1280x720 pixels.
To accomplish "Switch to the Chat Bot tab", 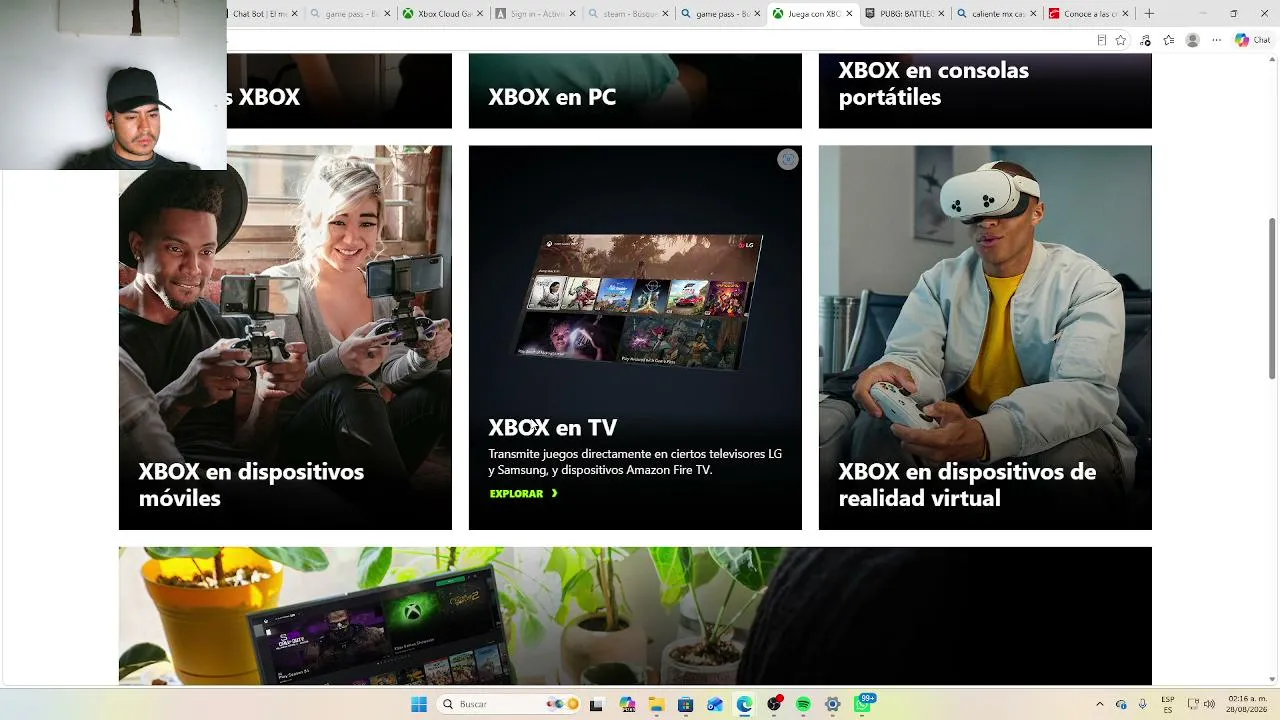I will [x=259, y=14].
